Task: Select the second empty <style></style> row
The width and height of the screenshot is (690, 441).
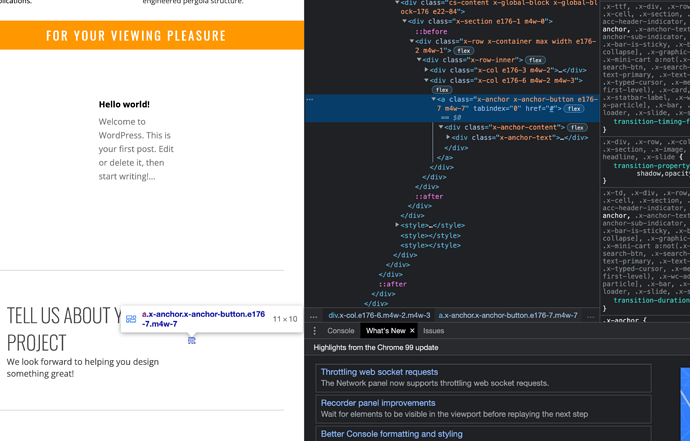Action: click(430, 235)
